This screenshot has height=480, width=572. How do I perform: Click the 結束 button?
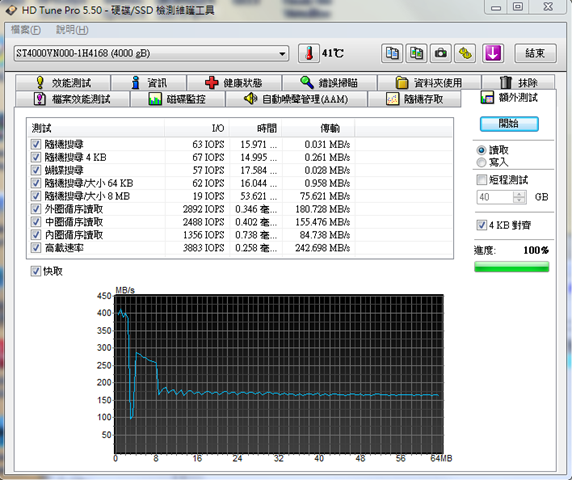535,53
